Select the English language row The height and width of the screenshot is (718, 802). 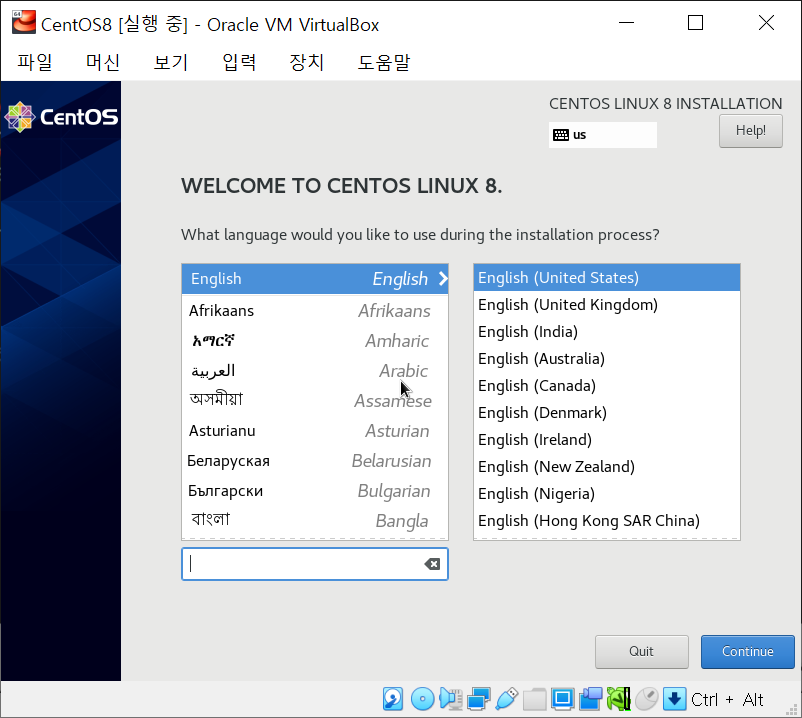tap(315, 279)
